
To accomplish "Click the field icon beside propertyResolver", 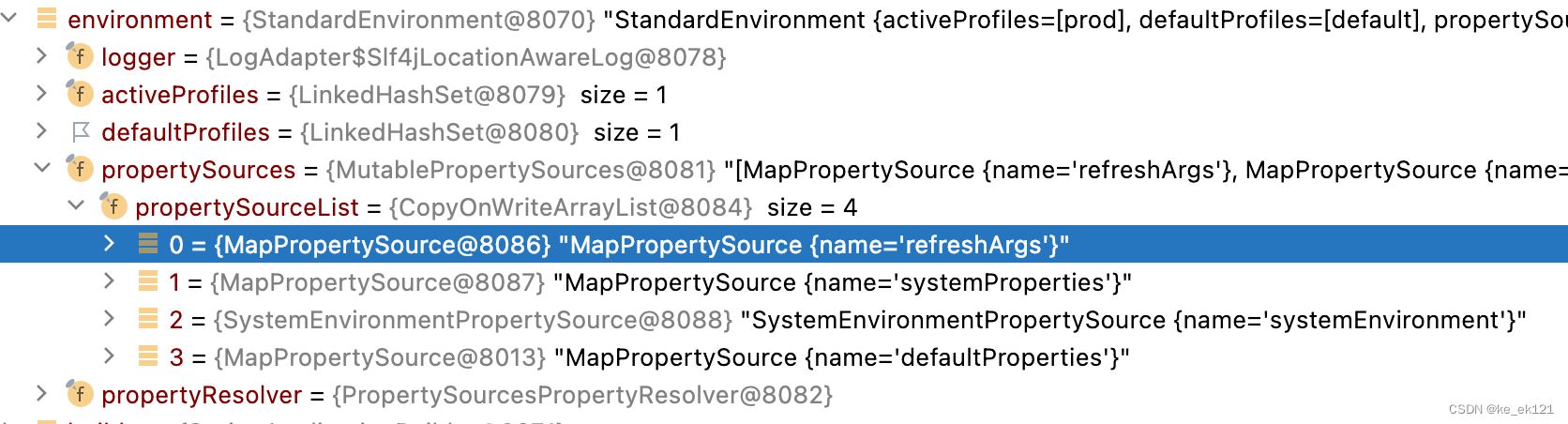I will 80,395.
